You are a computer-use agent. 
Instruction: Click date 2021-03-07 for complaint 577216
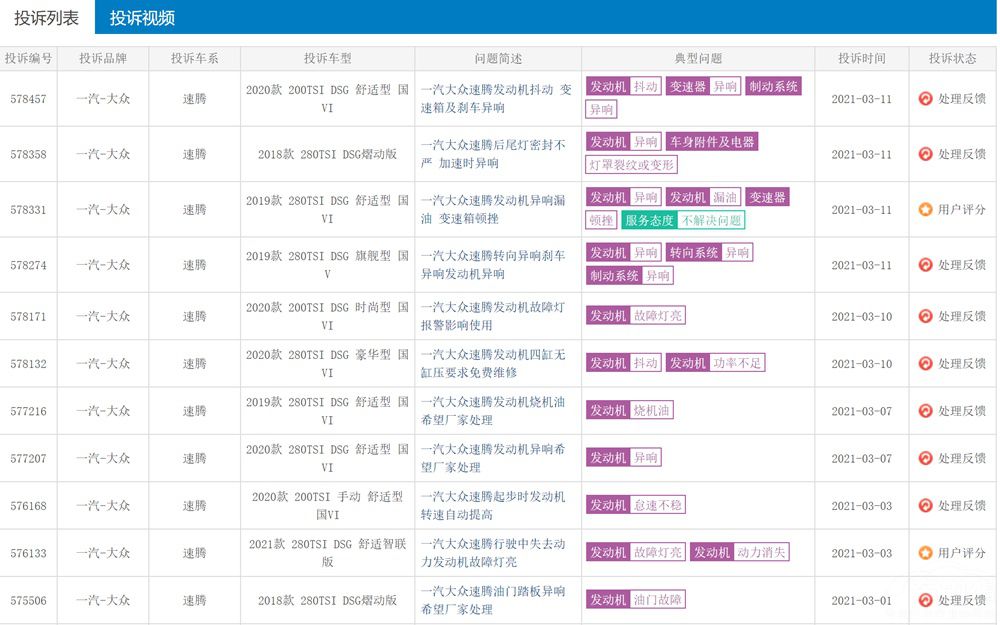[x=862, y=411]
